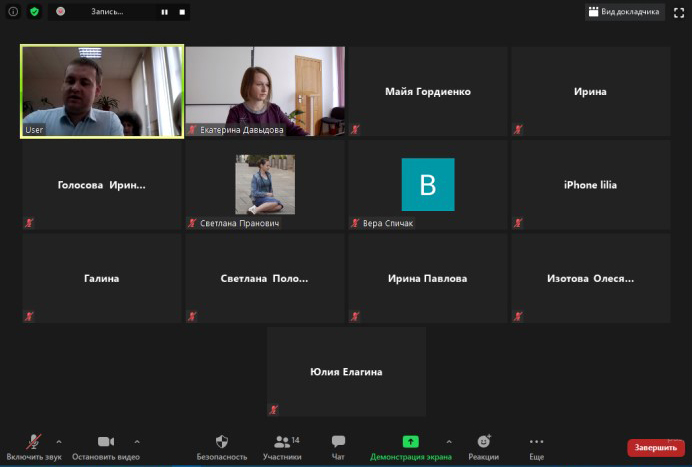
Task: Select Юлия Елагина participant tile
Action: 346,372
